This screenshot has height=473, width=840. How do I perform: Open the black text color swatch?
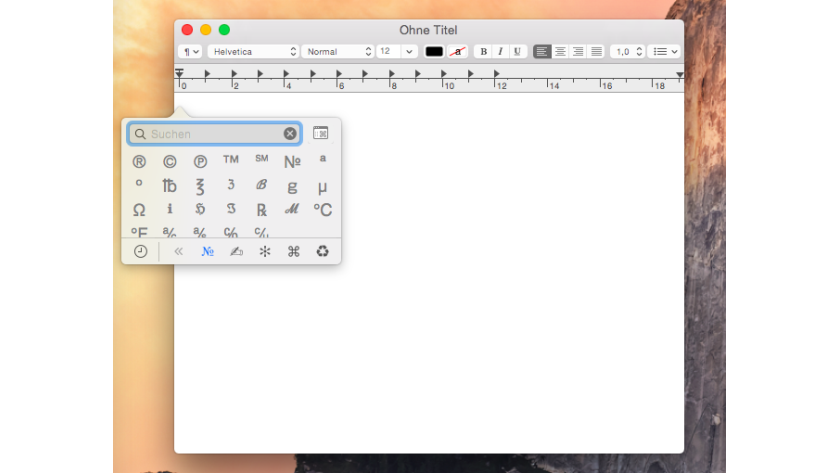point(434,52)
